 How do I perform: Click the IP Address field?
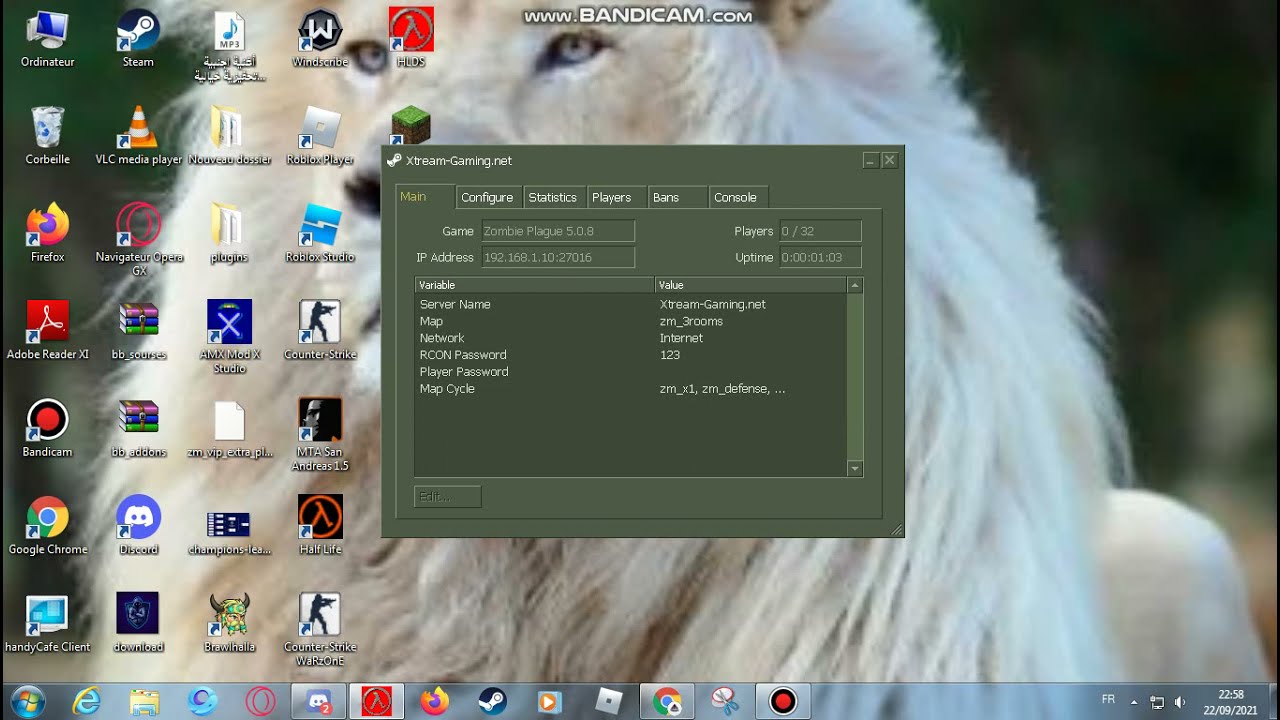(558, 258)
